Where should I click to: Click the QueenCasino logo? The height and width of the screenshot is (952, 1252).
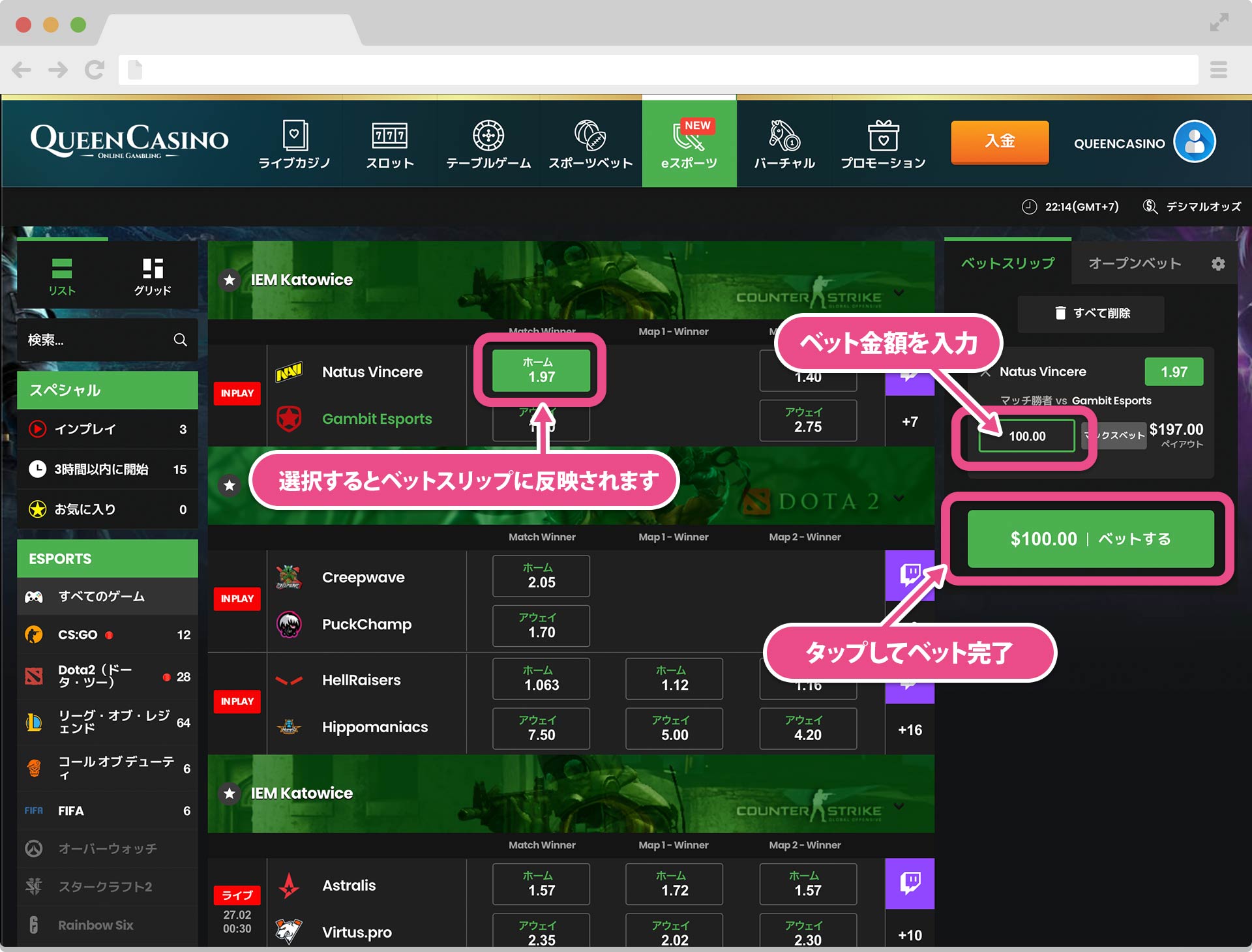(x=129, y=141)
